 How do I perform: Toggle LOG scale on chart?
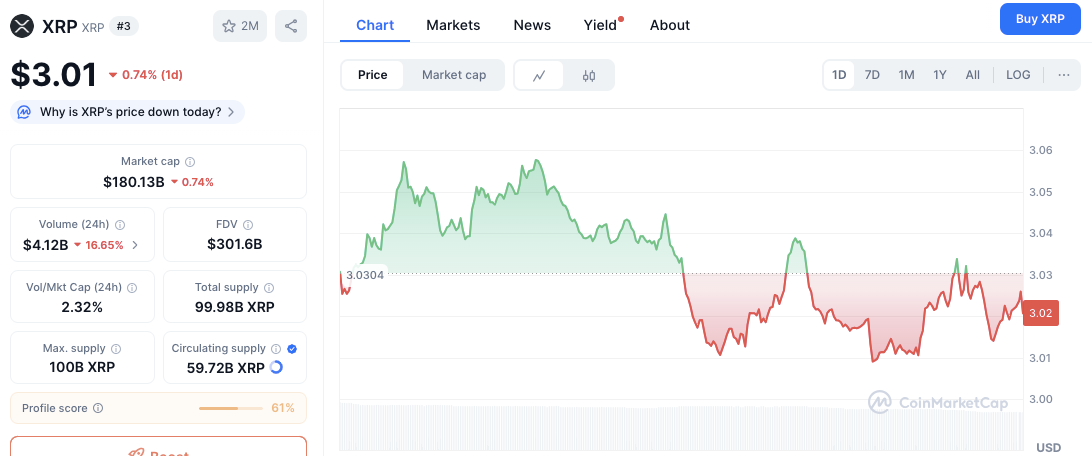point(1018,75)
